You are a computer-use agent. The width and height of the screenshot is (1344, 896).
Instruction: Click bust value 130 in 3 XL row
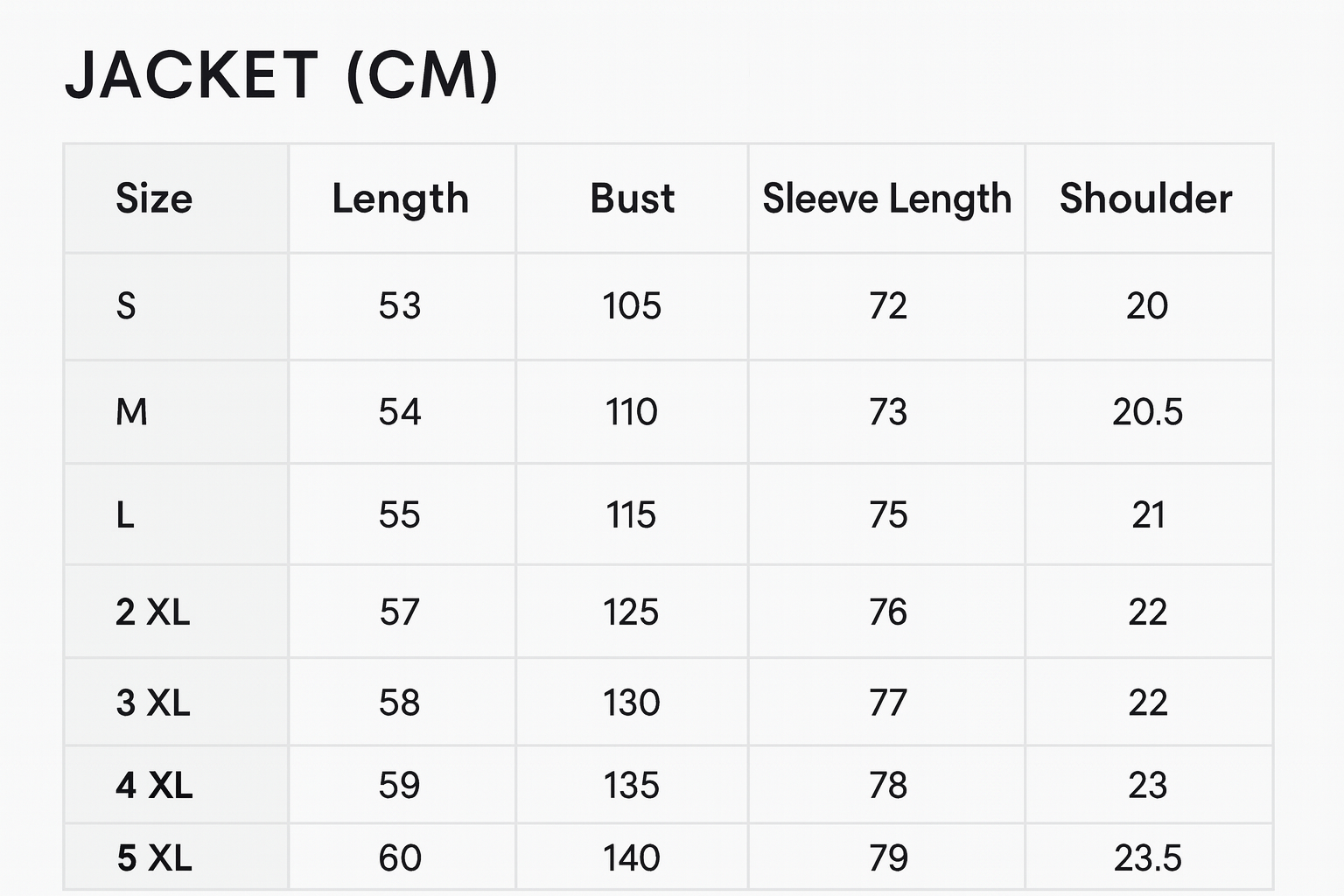(x=632, y=703)
